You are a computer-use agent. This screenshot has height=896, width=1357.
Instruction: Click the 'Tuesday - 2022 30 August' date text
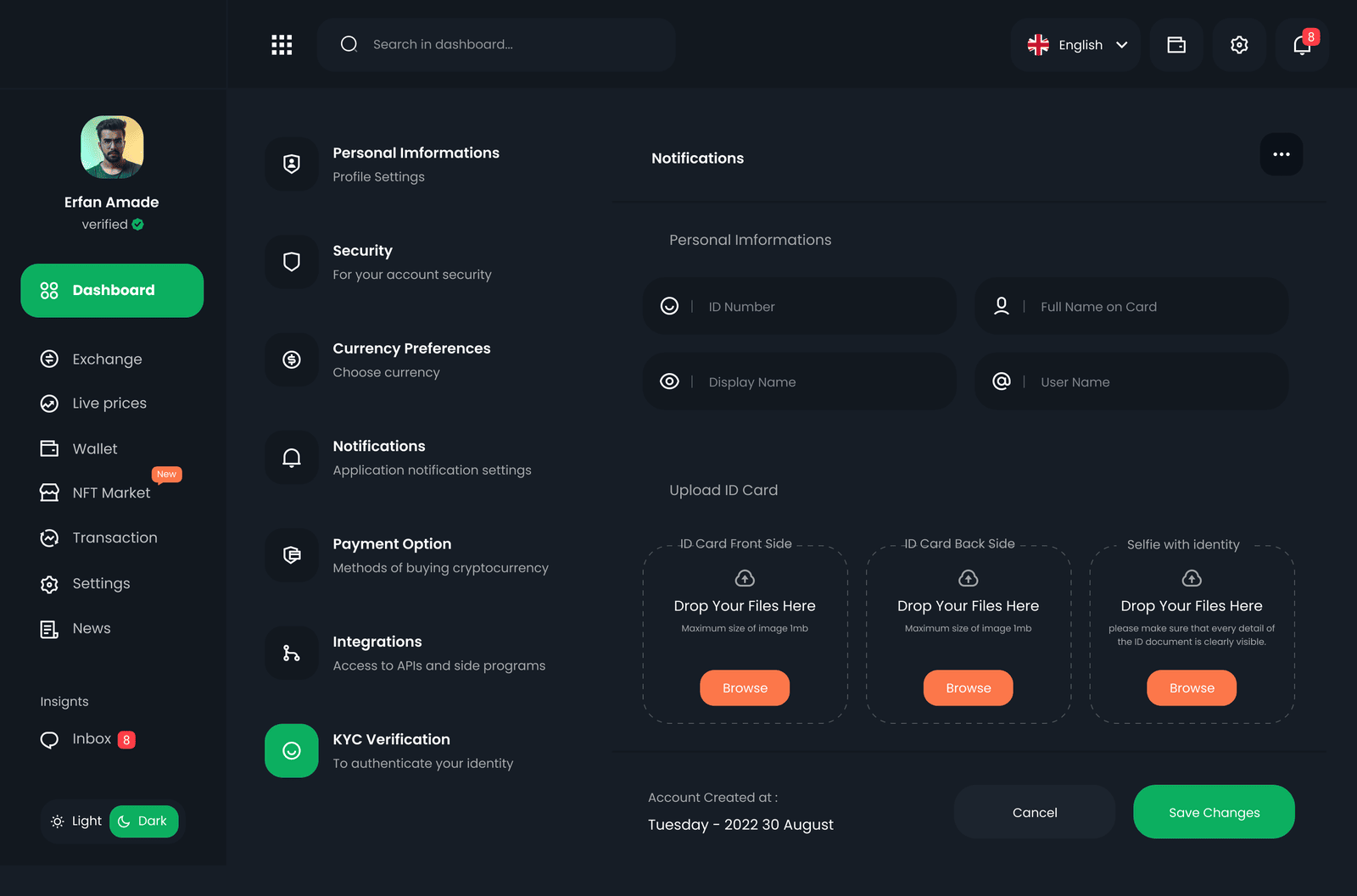pos(740,825)
